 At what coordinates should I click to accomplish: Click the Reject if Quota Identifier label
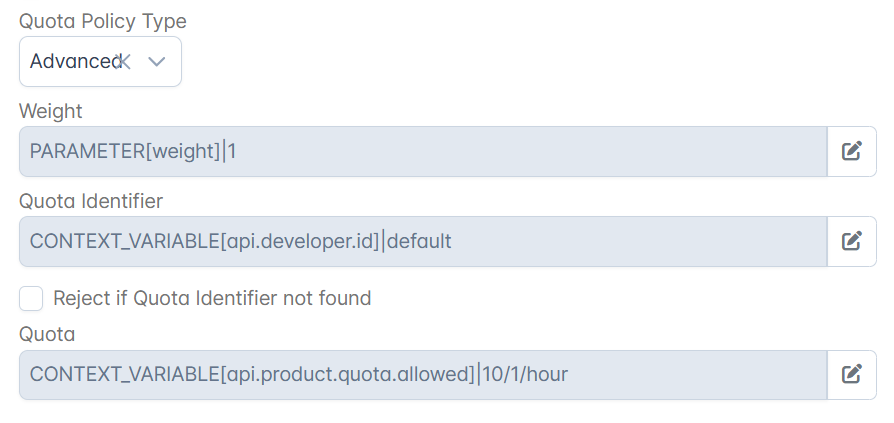(x=212, y=298)
